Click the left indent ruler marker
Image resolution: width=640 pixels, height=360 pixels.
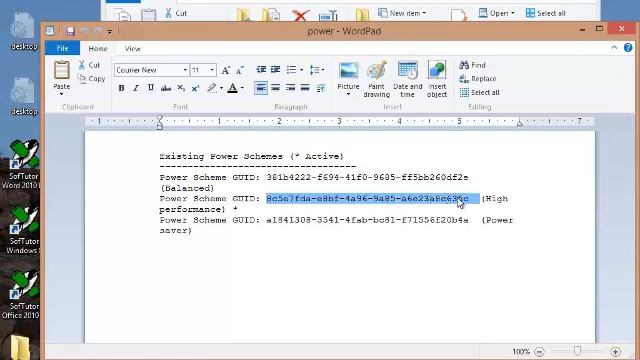click(x=160, y=122)
